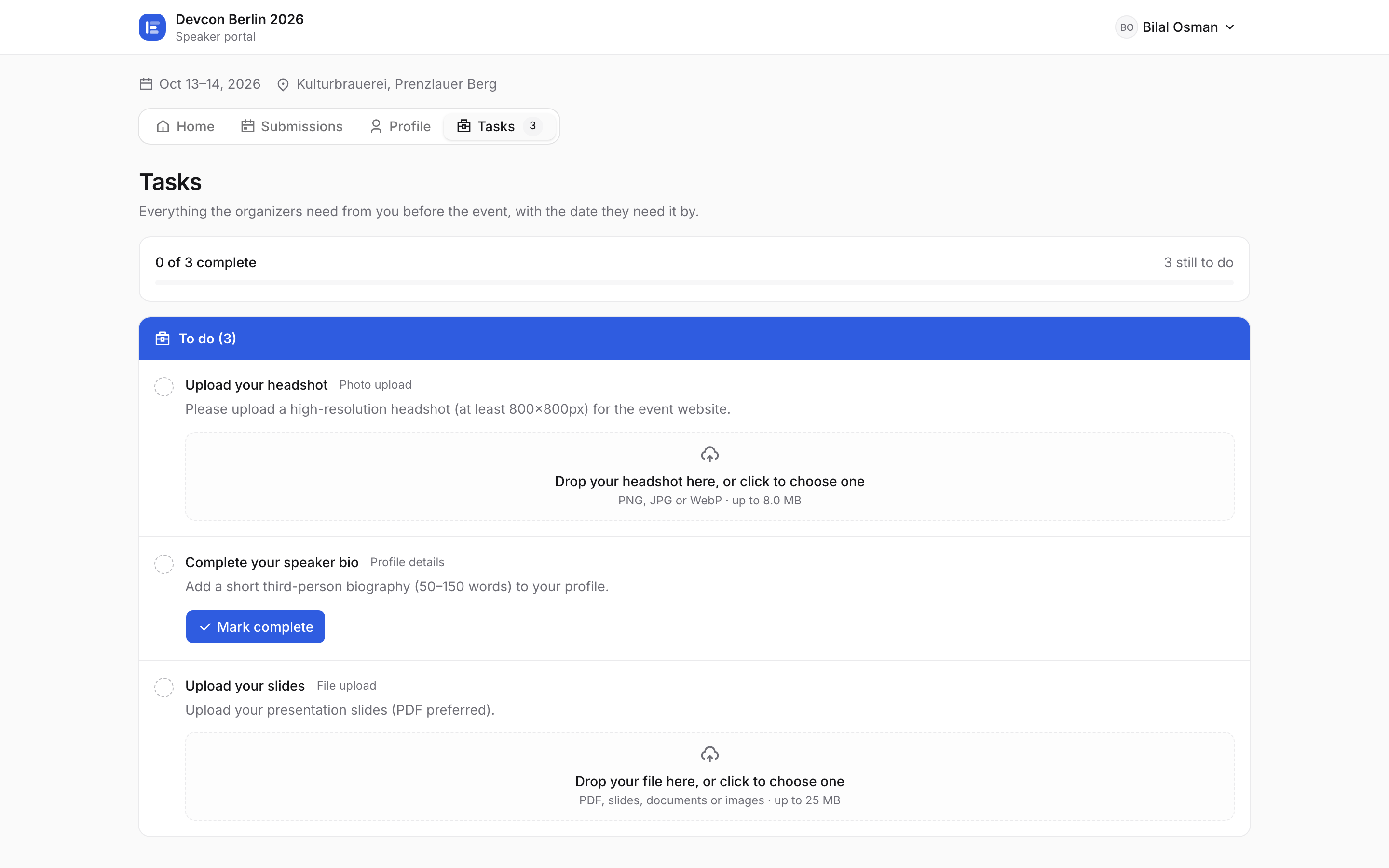Click the 'Upload your slides' title
1389x868 pixels.
tap(245, 685)
